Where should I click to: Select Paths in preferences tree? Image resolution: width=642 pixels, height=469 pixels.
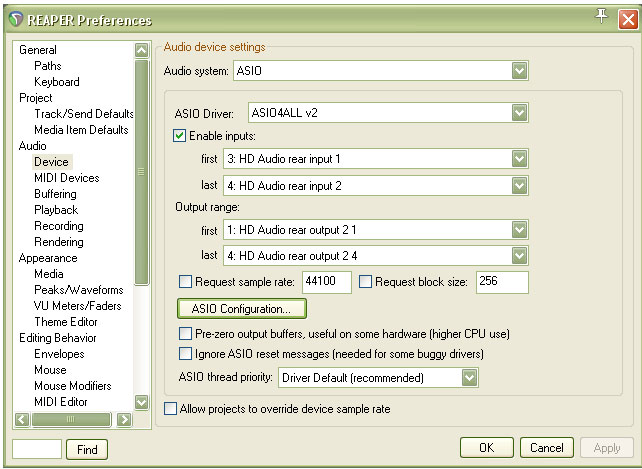pyautogui.click(x=48, y=66)
